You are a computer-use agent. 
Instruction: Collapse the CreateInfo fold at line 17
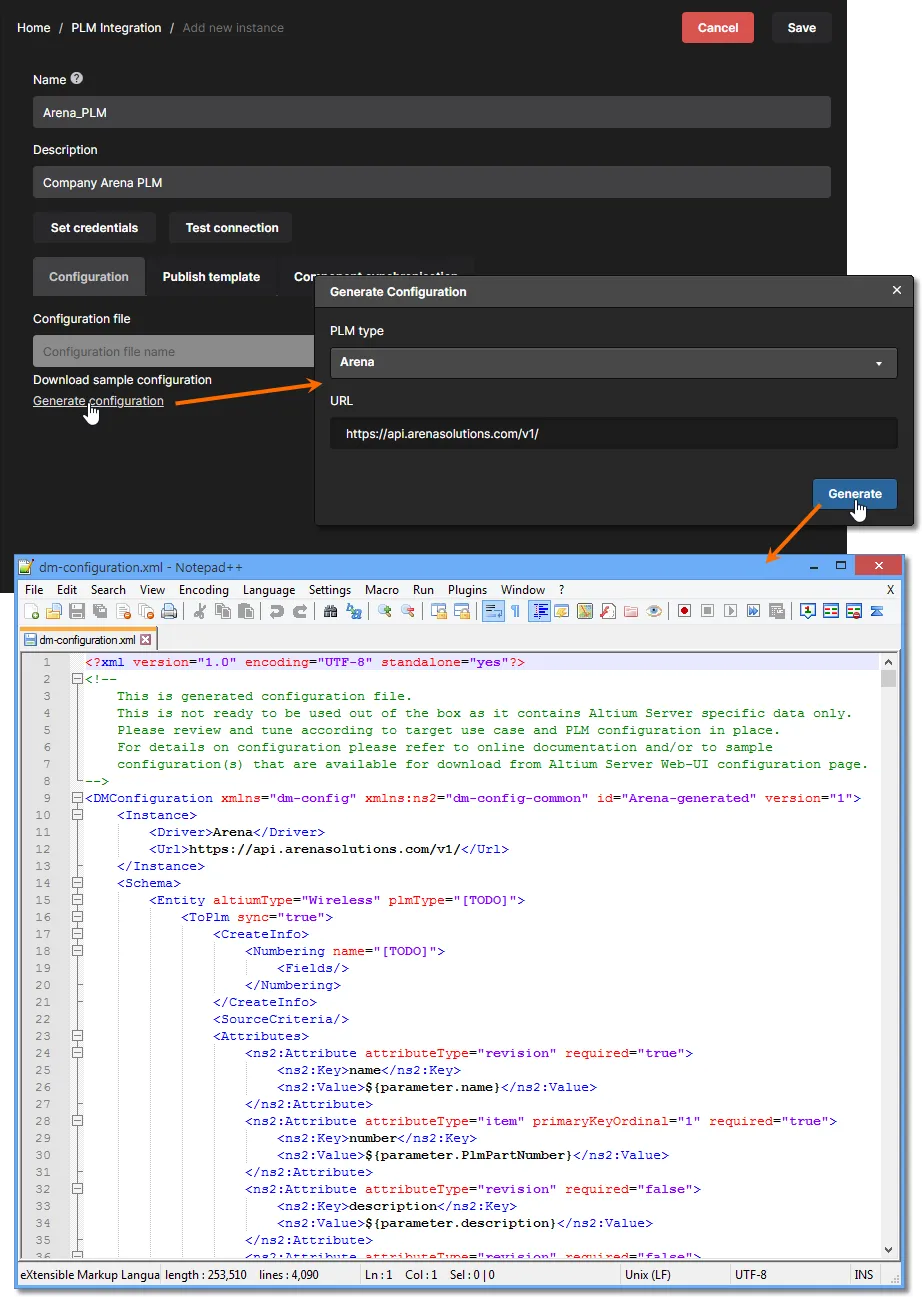tap(77, 935)
